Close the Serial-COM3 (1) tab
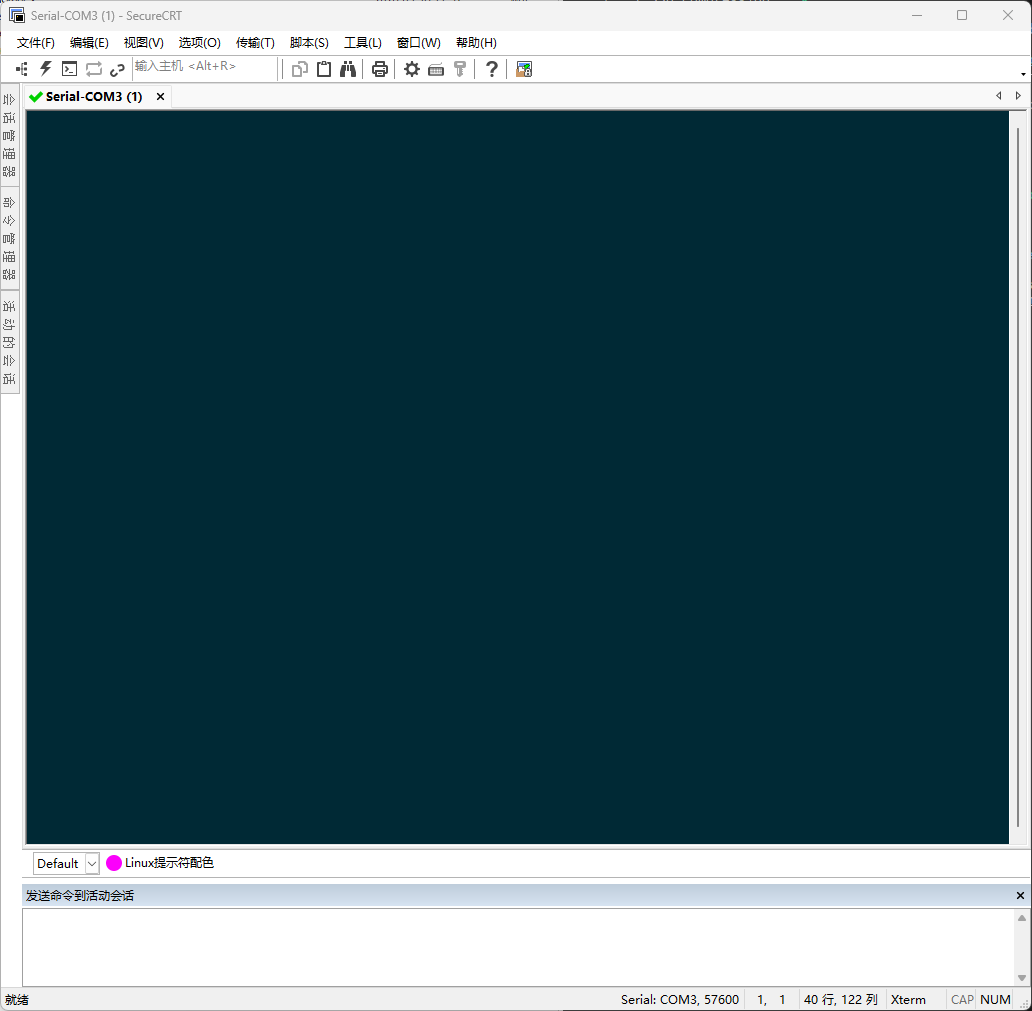Screen dimensions: 1032x1011 point(160,97)
